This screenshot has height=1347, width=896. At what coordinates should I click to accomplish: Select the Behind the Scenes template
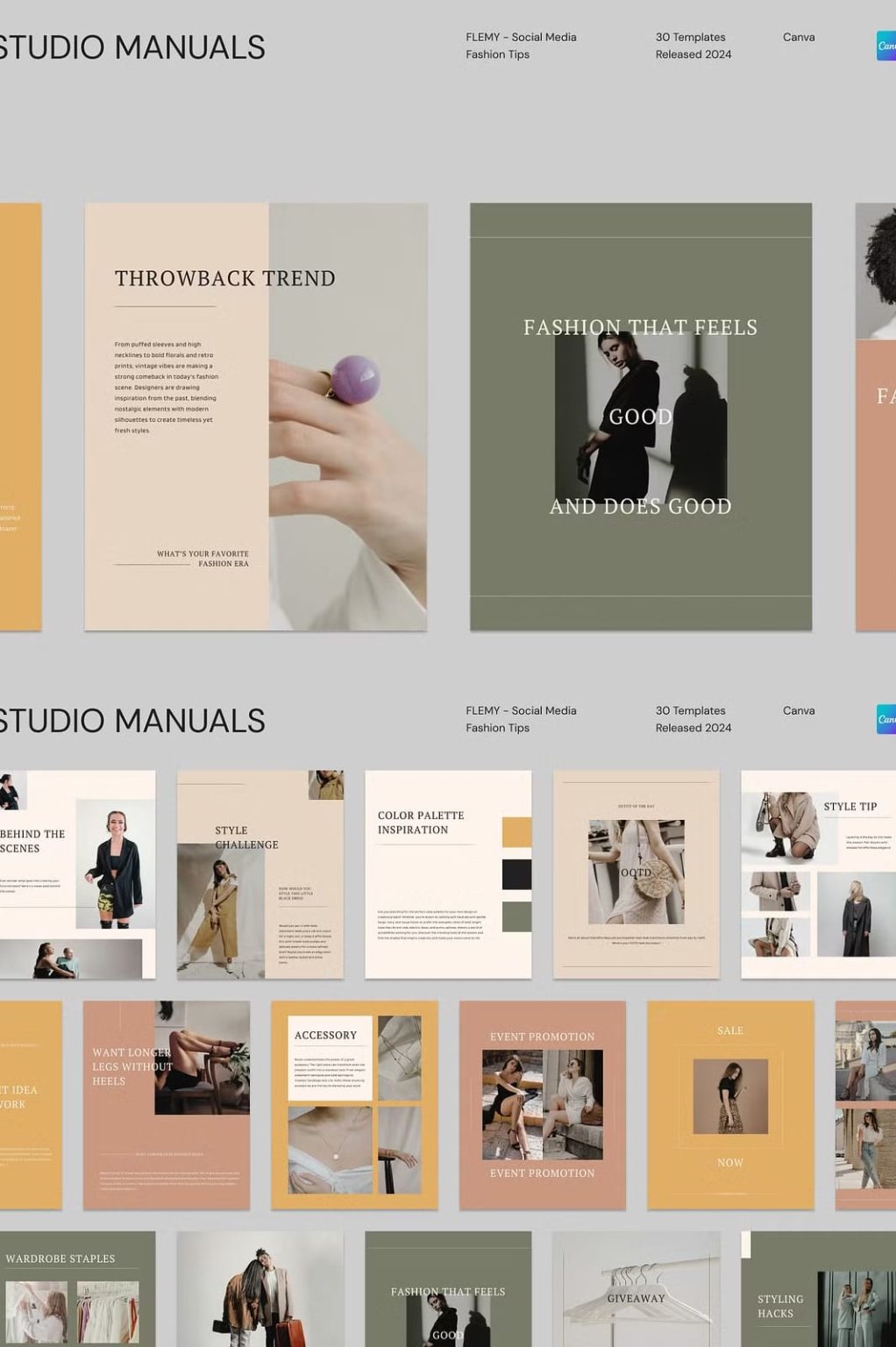pos(77,874)
